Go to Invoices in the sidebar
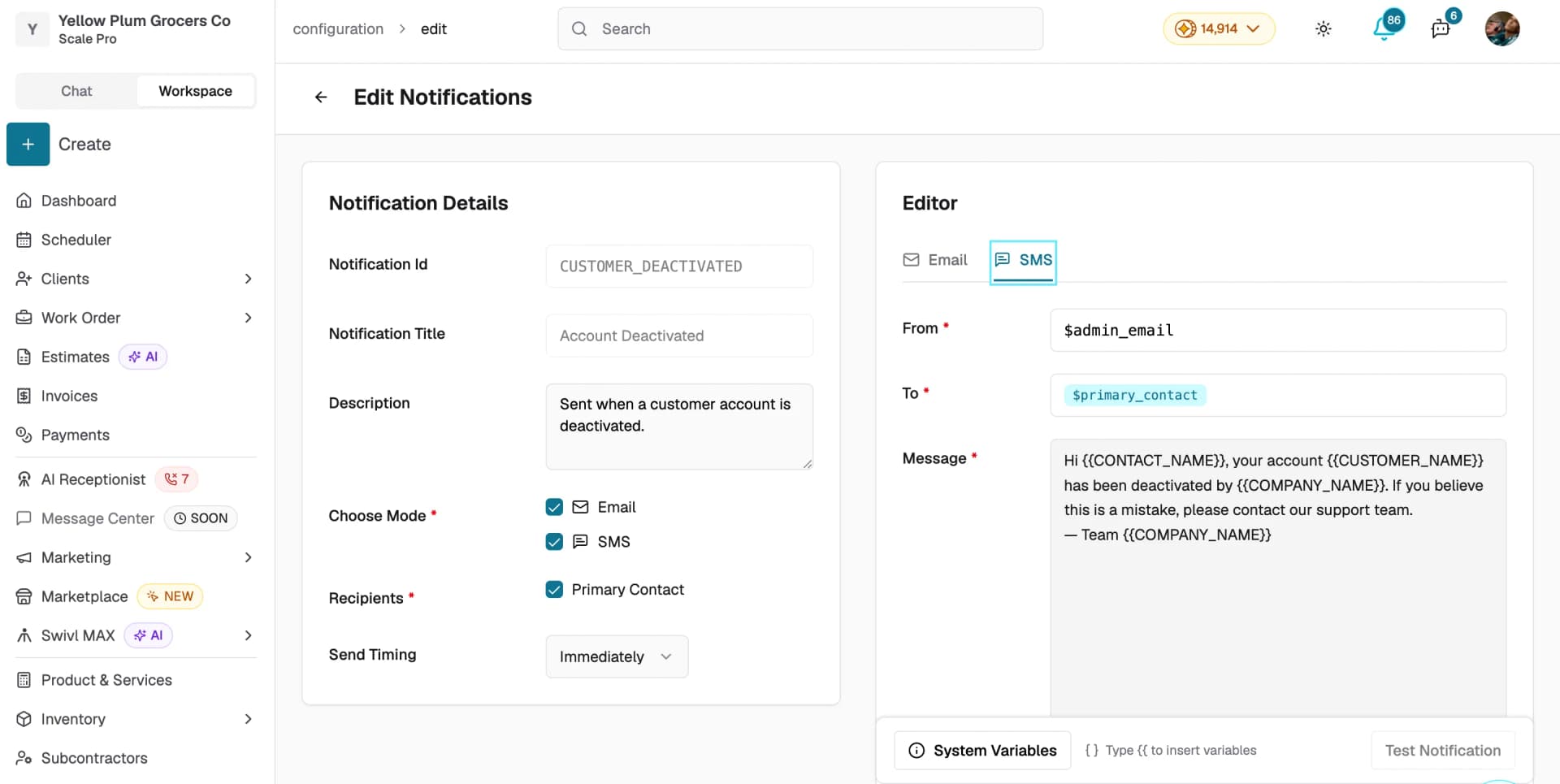Image resolution: width=1560 pixels, height=784 pixels. [x=69, y=396]
